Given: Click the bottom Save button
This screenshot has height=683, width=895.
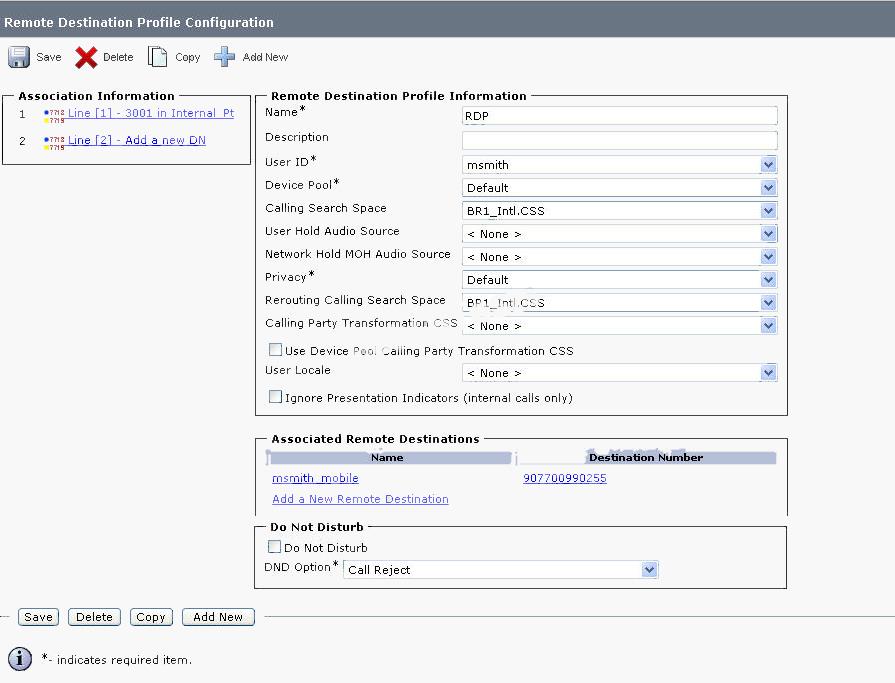Looking at the screenshot, I should tap(38, 617).
